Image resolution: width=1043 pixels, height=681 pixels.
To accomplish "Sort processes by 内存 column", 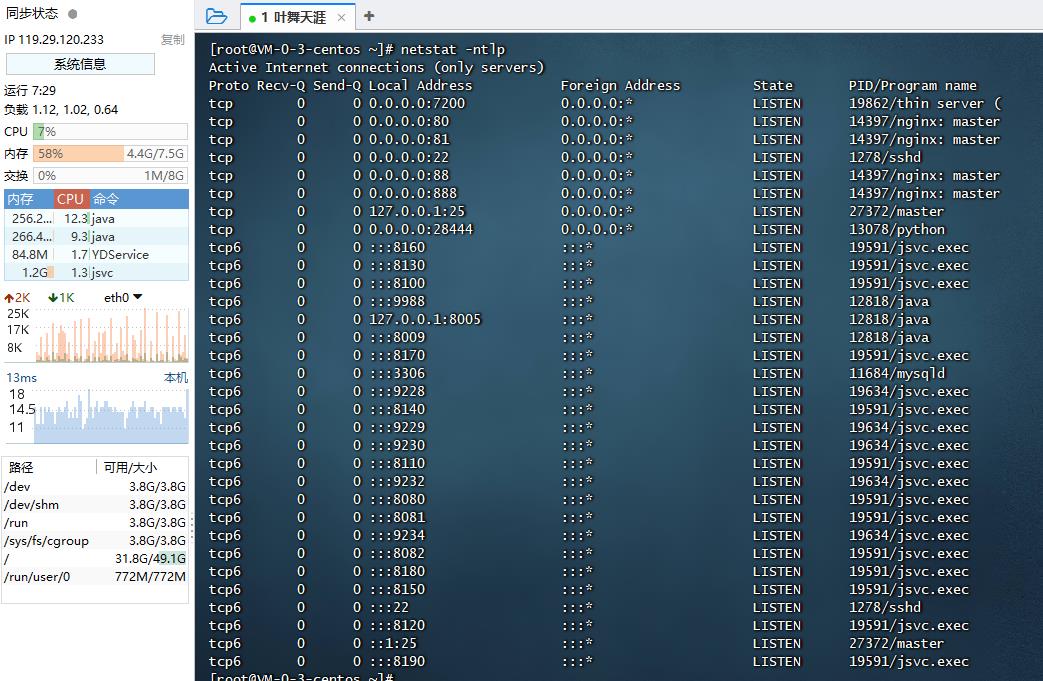I will [29, 199].
